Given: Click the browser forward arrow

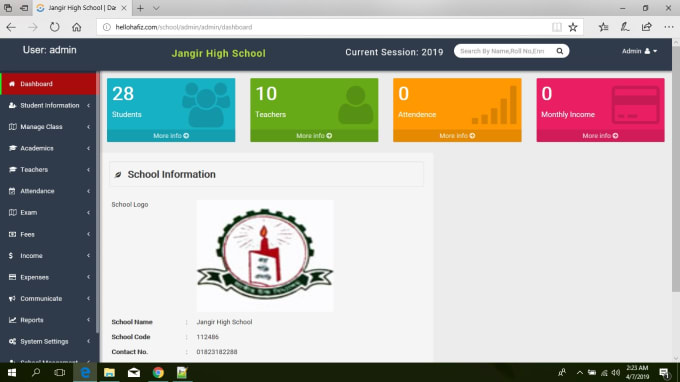Looking at the screenshot, I should tap(33, 27).
